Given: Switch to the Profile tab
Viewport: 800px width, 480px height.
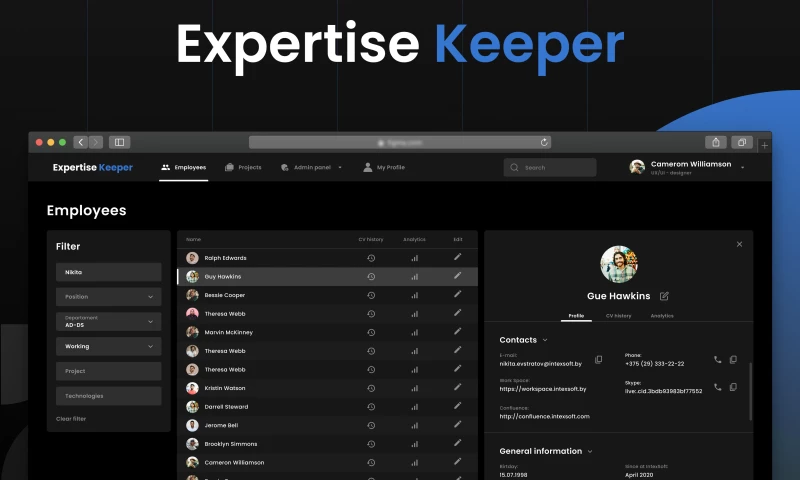Looking at the screenshot, I should pyautogui.click(x=577, y=316).
